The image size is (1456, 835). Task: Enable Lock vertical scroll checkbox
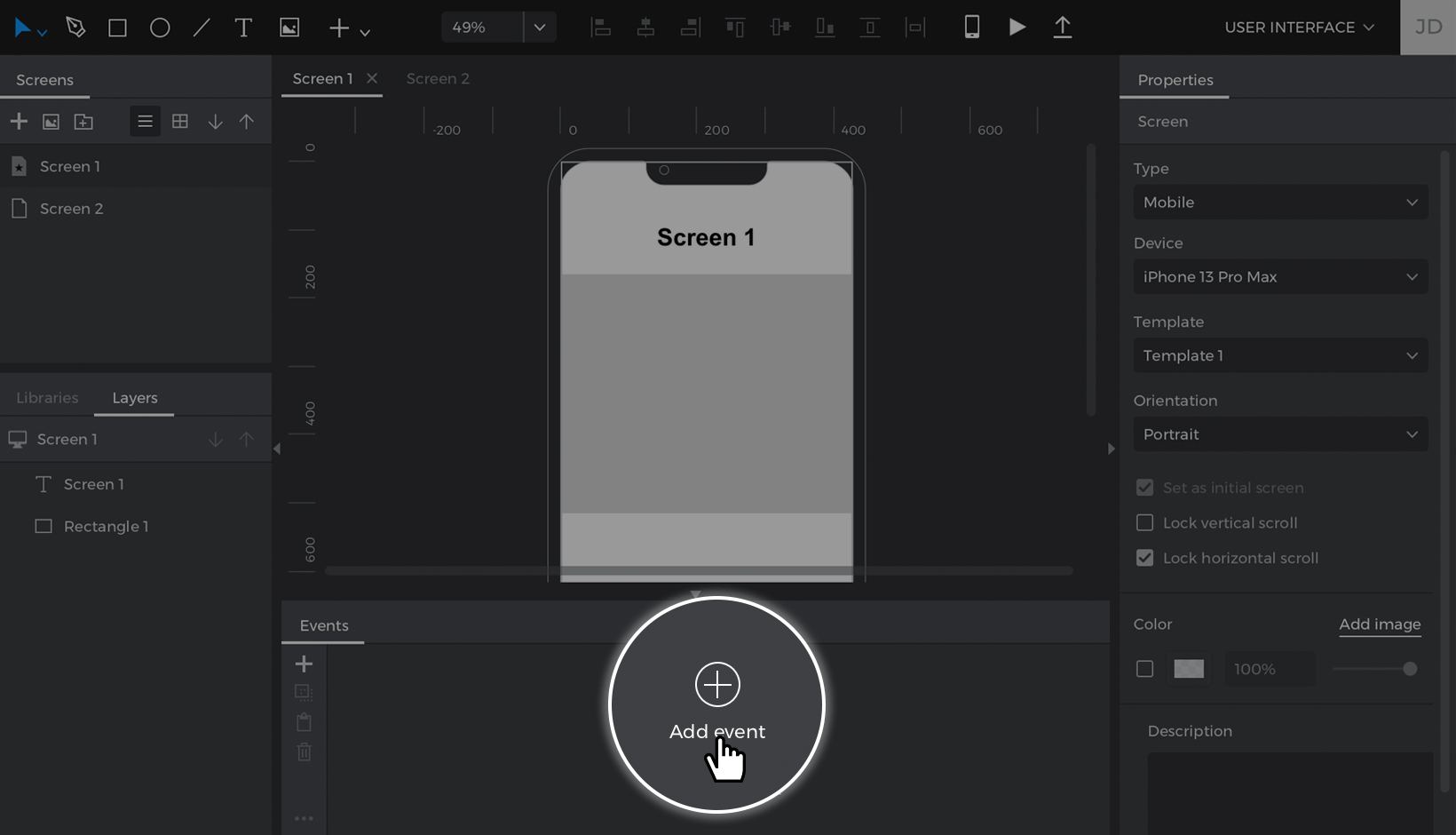(x=1145, y=523)
